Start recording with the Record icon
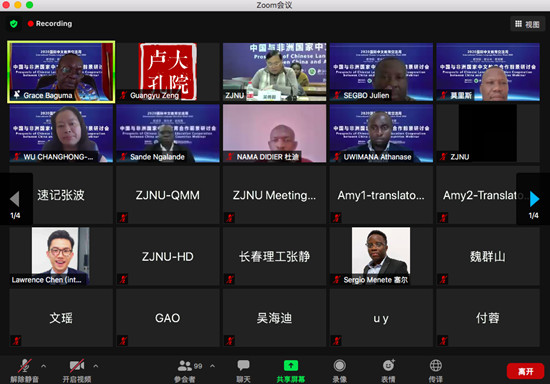The image size is (550, 384). pyautogui.click(x=339, y=366)
